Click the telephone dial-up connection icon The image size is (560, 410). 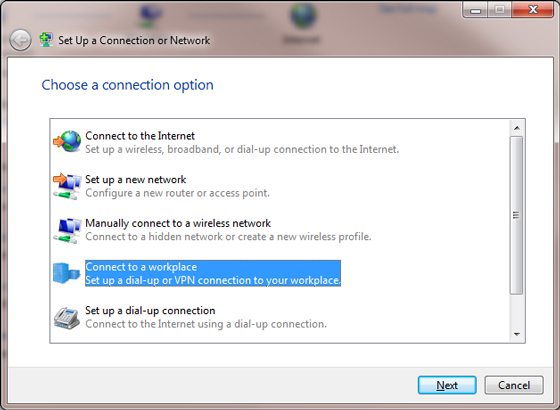coord(67,318)
